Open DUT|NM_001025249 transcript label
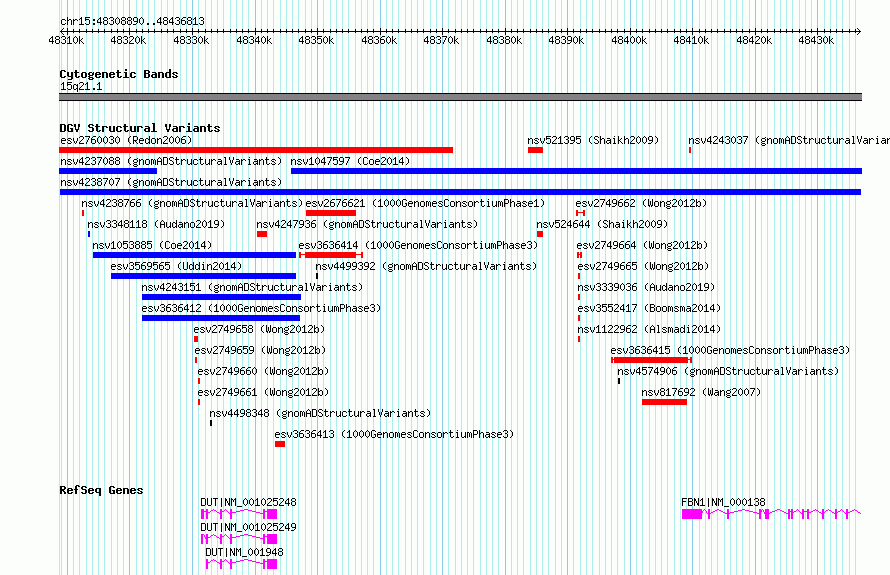 click(248, 527)
